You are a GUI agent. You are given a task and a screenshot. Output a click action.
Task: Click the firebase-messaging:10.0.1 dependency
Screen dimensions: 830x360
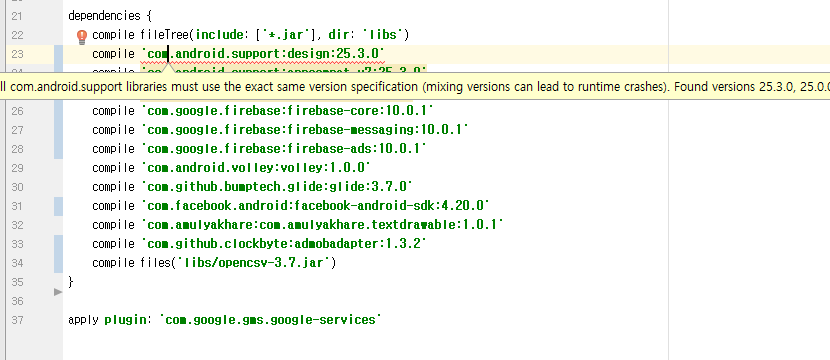click(305, 130)
